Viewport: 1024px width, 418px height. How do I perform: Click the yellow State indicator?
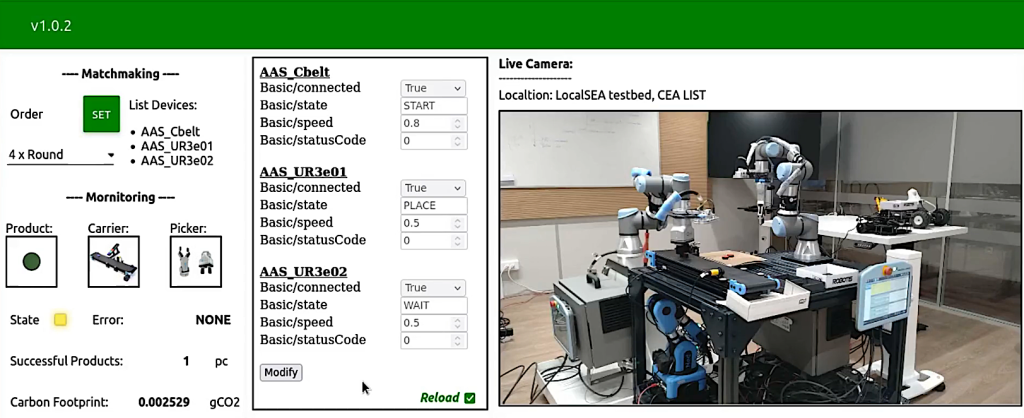pos(60,320)
